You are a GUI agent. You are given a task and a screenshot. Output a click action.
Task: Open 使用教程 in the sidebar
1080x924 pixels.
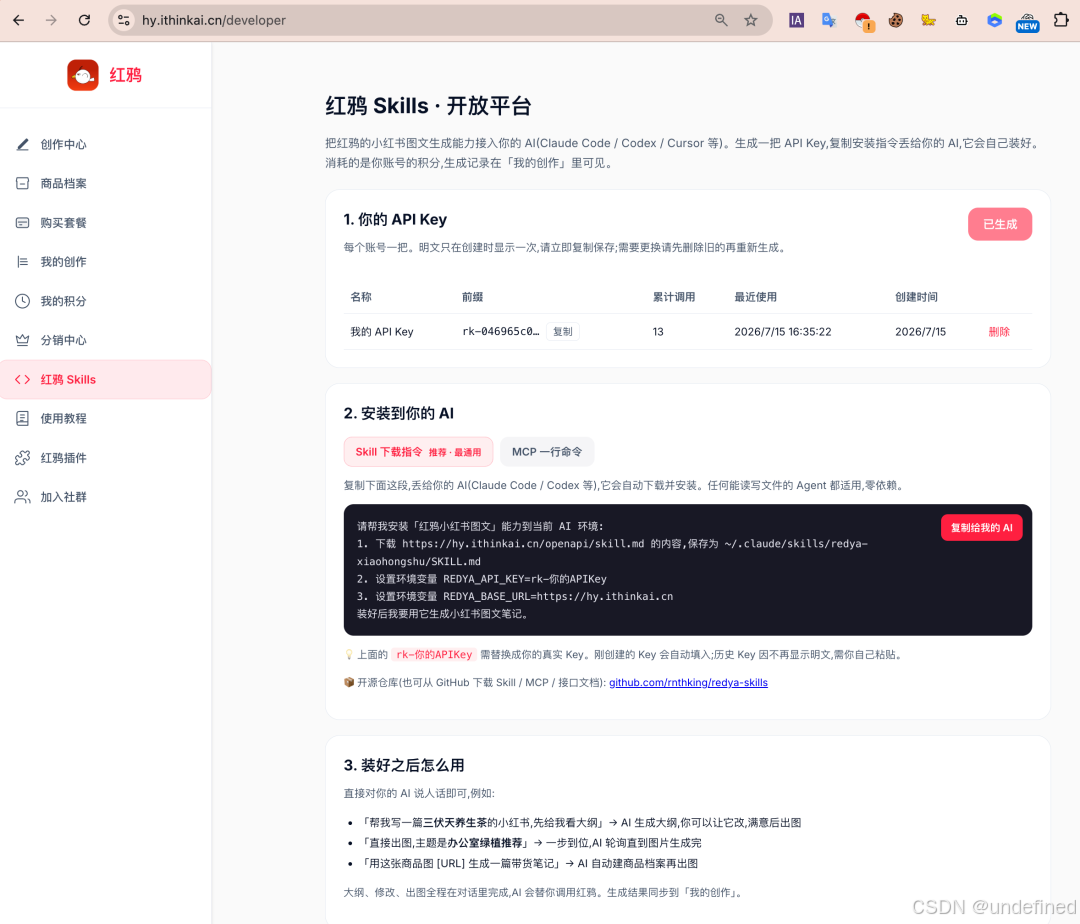click(x=105, y=418)
